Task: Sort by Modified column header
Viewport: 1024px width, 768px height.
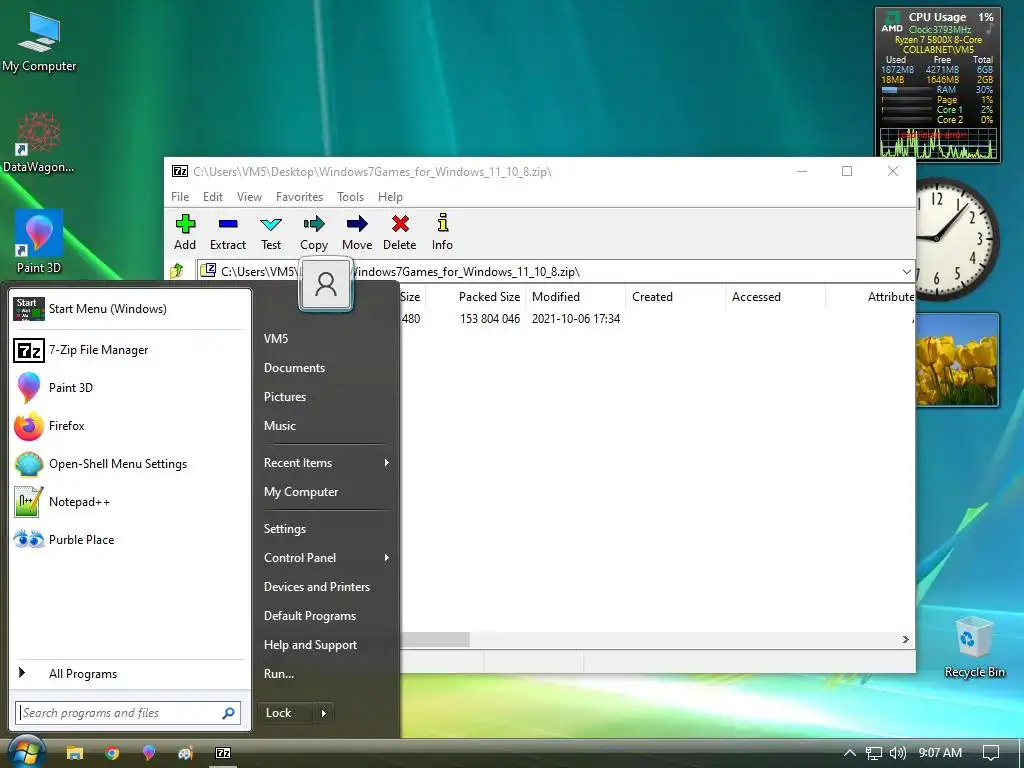Action: point(575,296)
